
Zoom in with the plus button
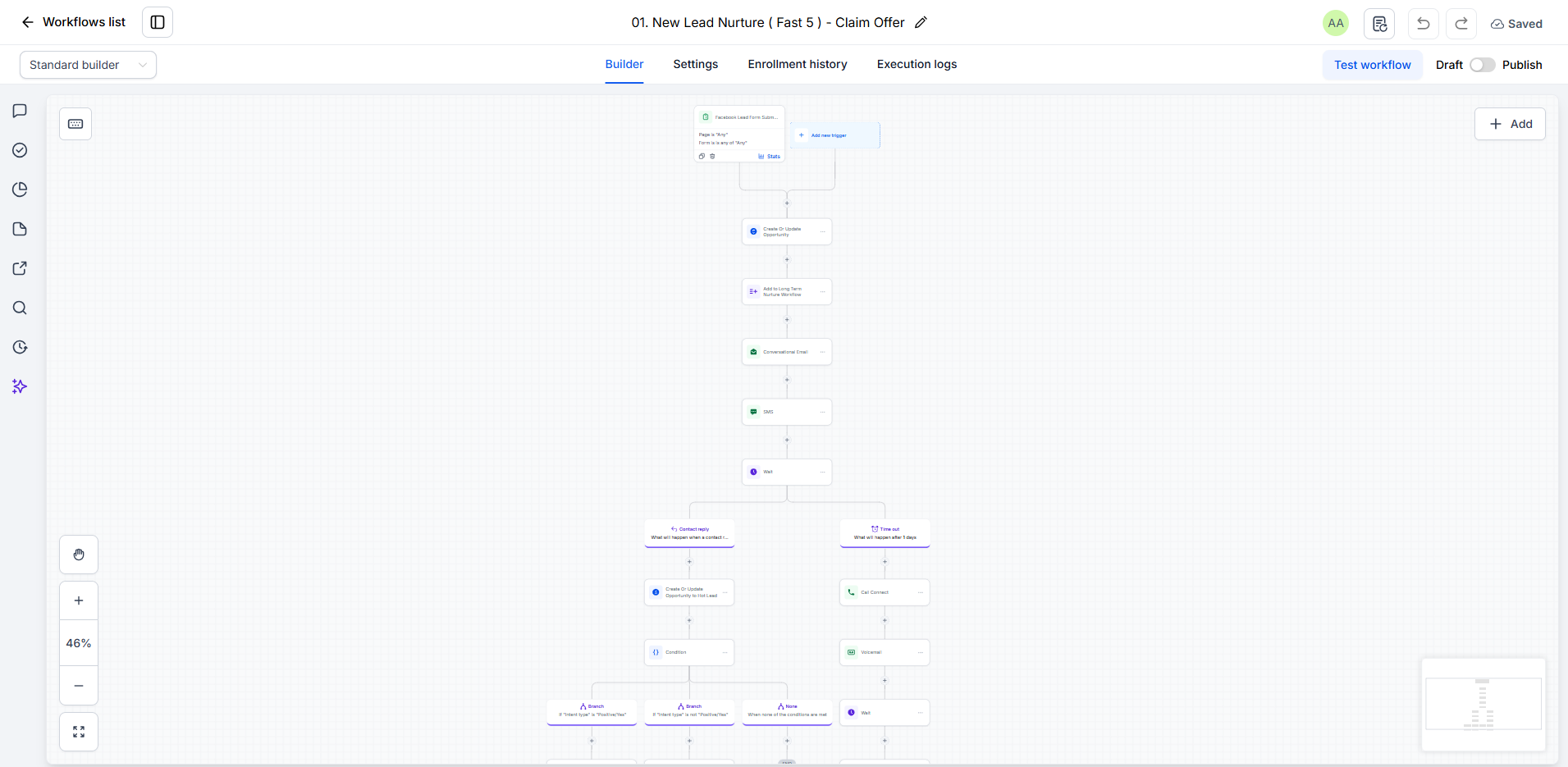coord(79,600)
